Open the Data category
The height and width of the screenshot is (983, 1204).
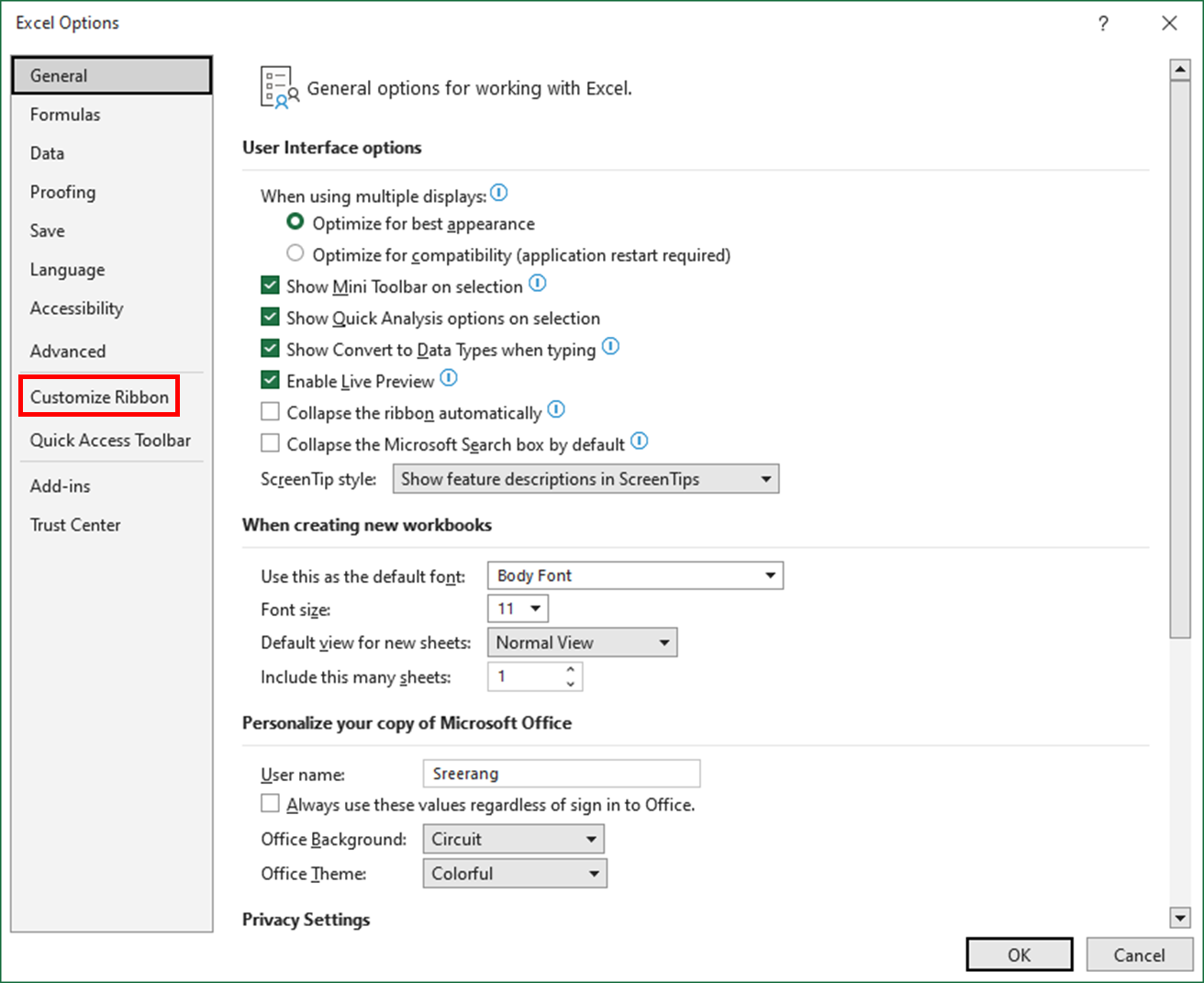(112, 153)
